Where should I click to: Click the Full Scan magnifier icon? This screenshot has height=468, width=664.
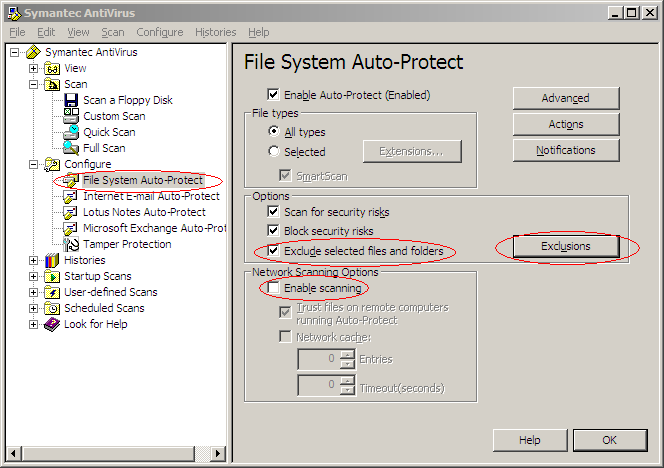coord(71,148)
